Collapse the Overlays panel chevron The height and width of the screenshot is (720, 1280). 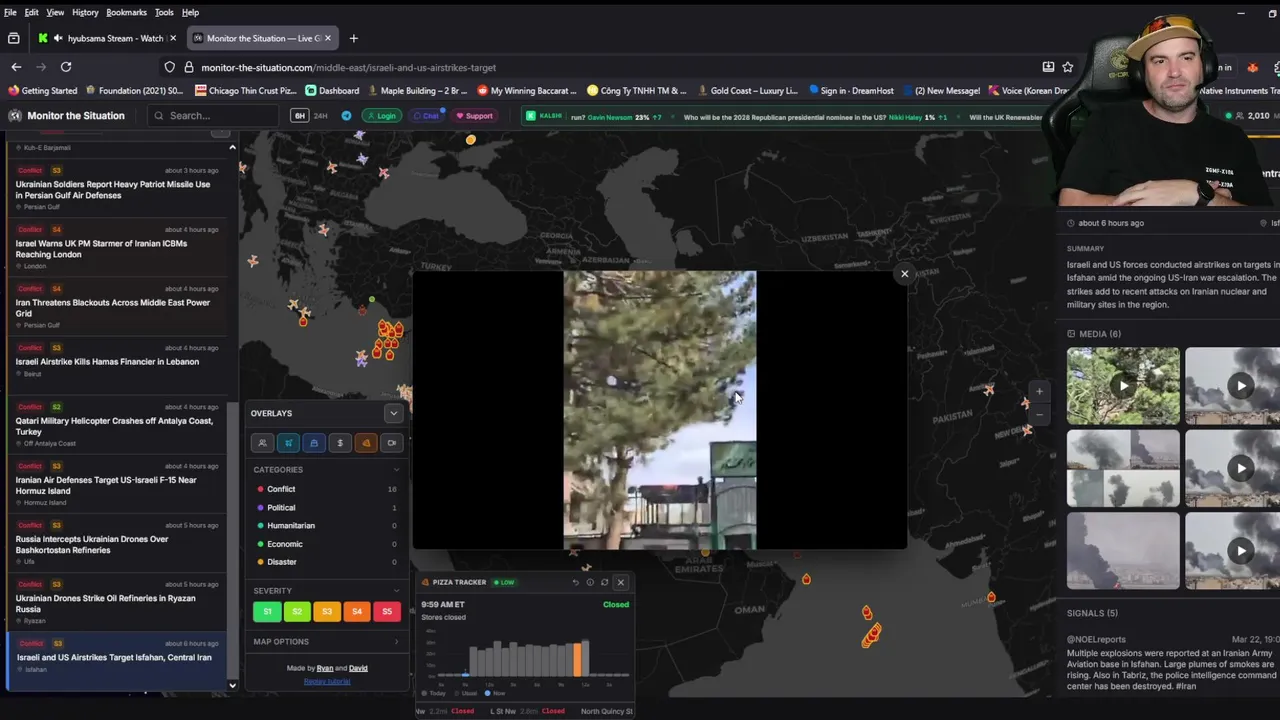click(393, 413)
